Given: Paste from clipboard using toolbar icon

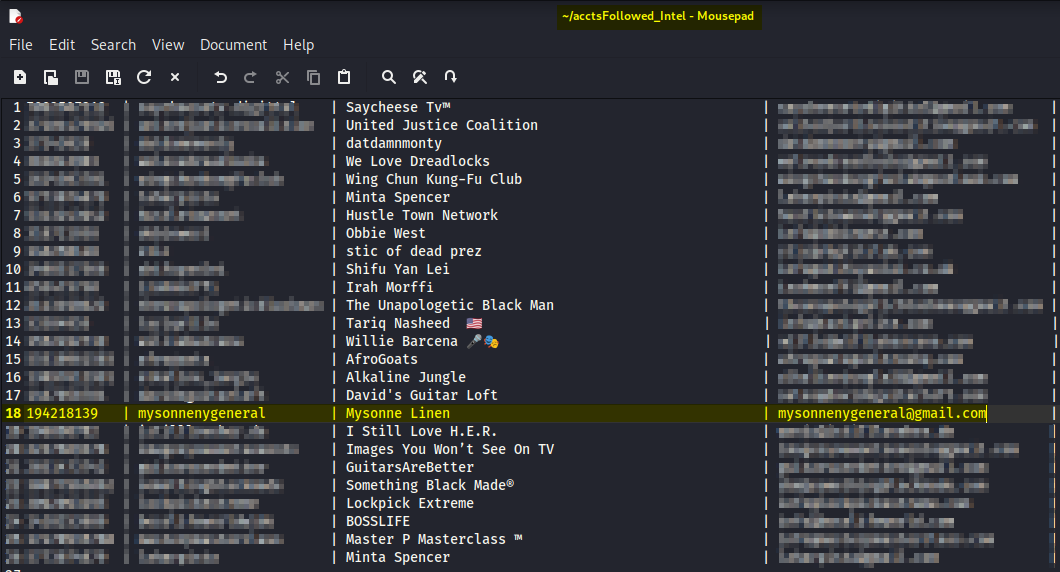Looking at the screenshot, I should (344, 77).
